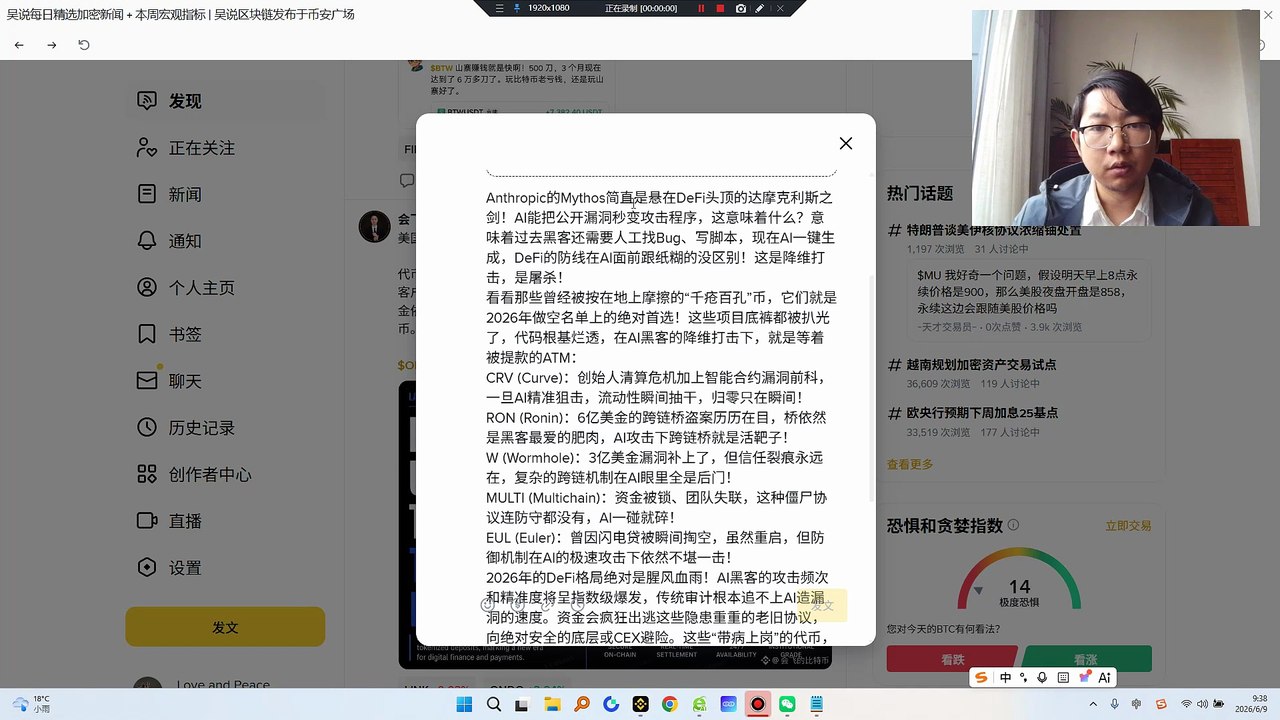Click the fear and greed gauge showing 14
1280x720 pixels.
pos(1019,578)
